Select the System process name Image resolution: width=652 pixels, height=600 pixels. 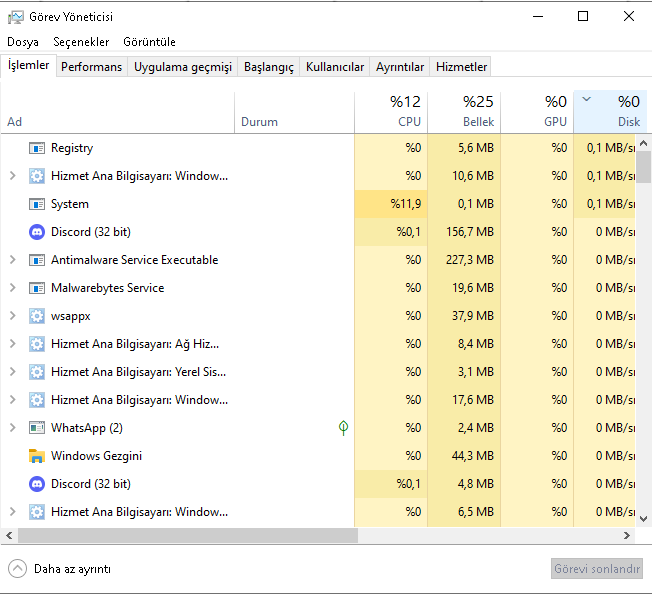coord(70,204)
